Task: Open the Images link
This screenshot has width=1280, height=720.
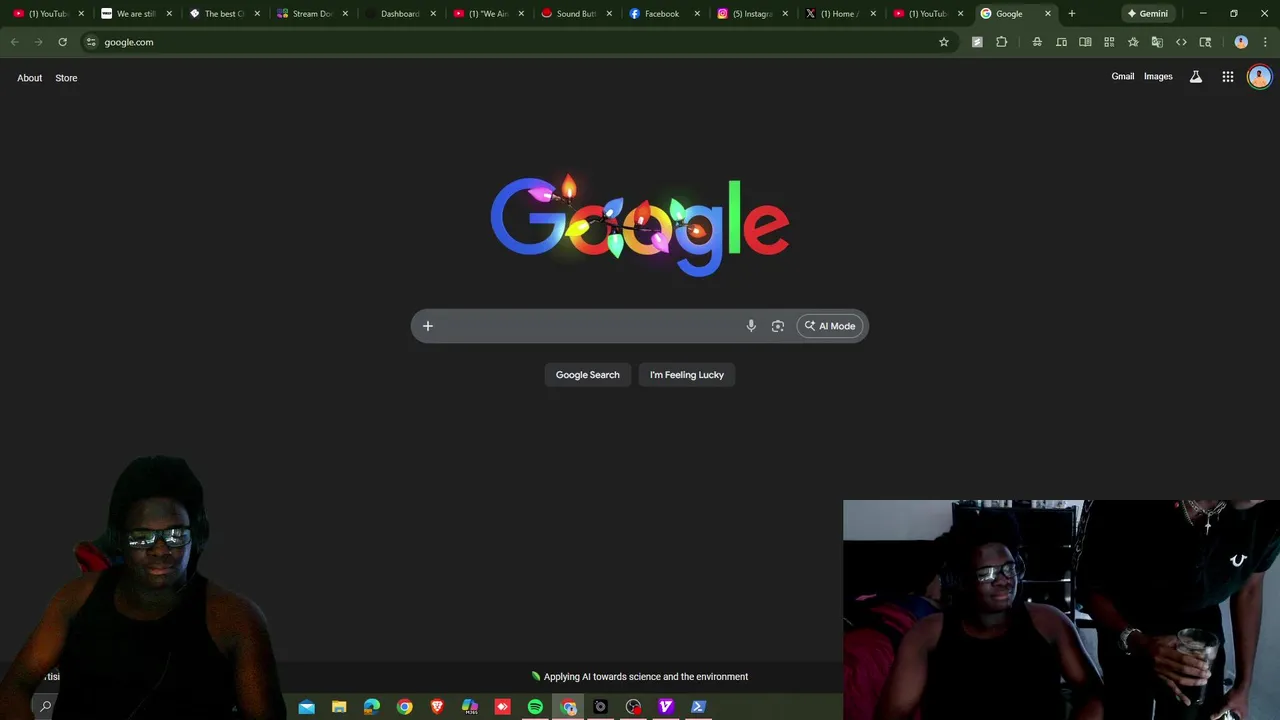Action: tap(1158, 77)
